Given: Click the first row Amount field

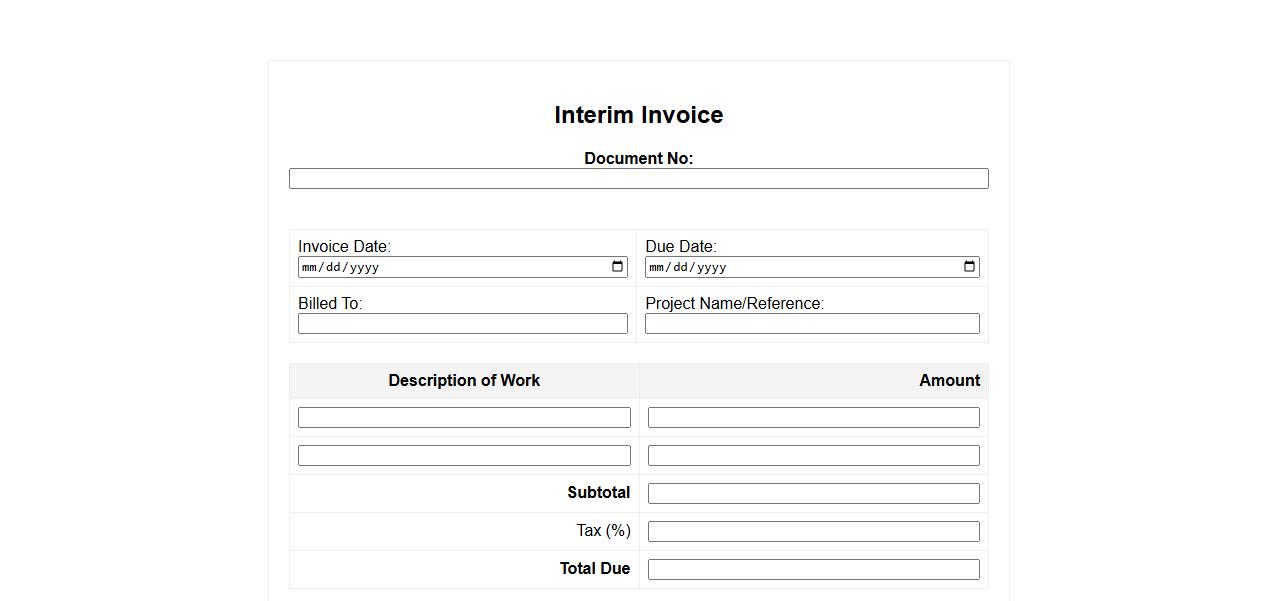Looking at the screenshot, I should pyautogui.click(x=813, y=418).
